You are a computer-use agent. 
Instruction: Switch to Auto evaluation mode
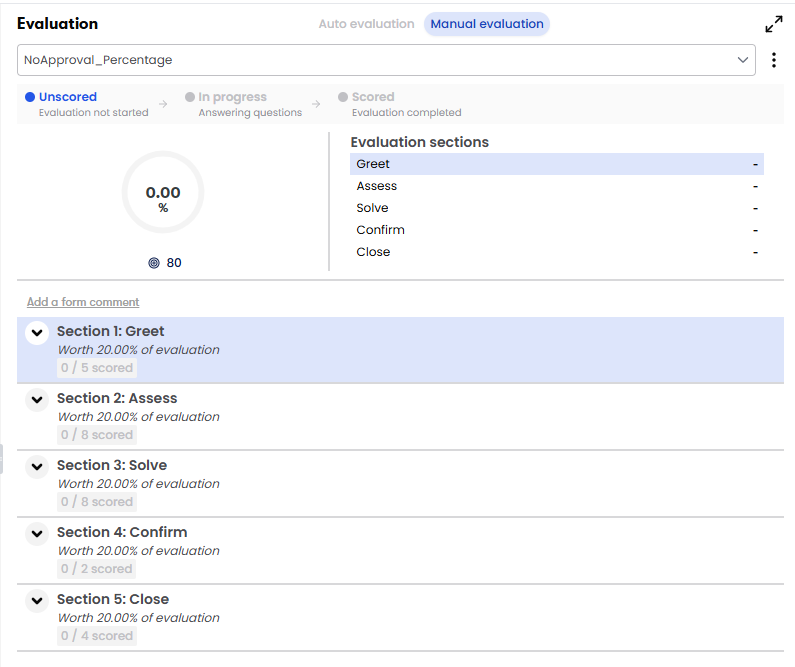[x=366, y=24]
